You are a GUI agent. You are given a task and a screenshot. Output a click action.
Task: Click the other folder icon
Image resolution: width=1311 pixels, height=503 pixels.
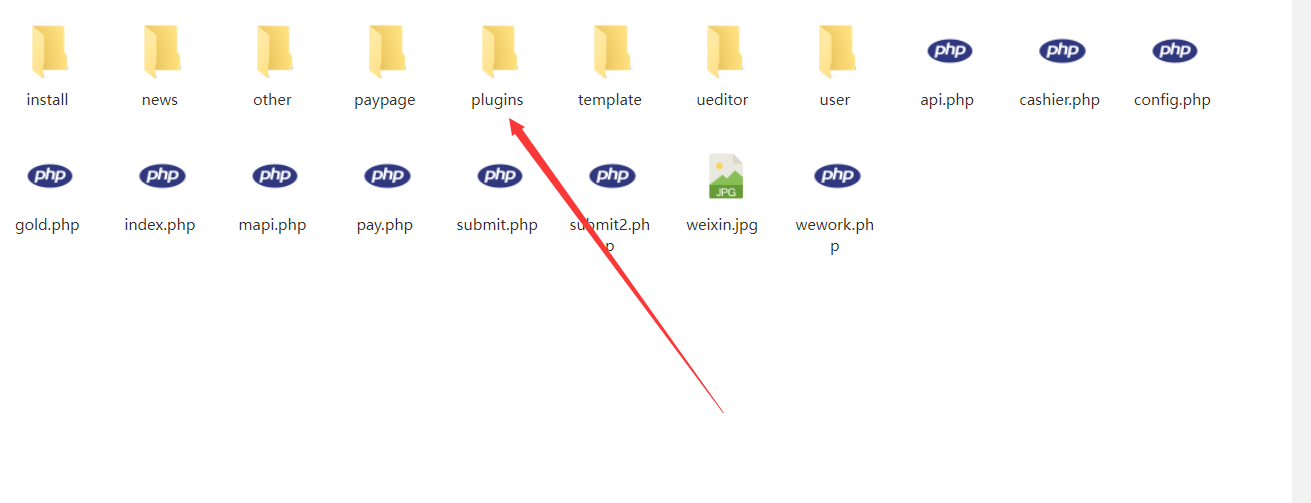point(272,52)
